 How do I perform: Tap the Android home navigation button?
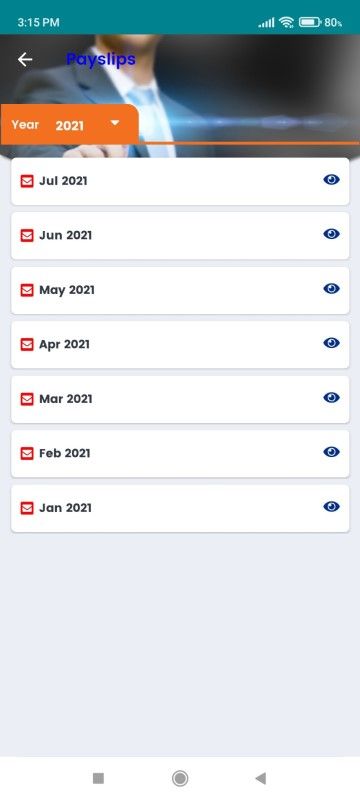pyautogui.click(x=180, y=778)
